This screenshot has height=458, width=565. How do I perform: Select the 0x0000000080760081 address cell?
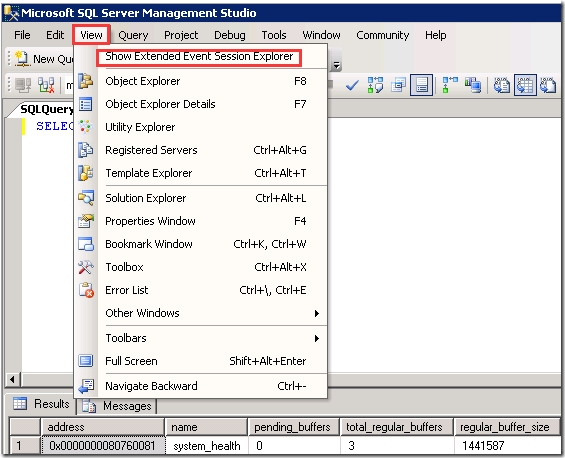tap(103, 446)
